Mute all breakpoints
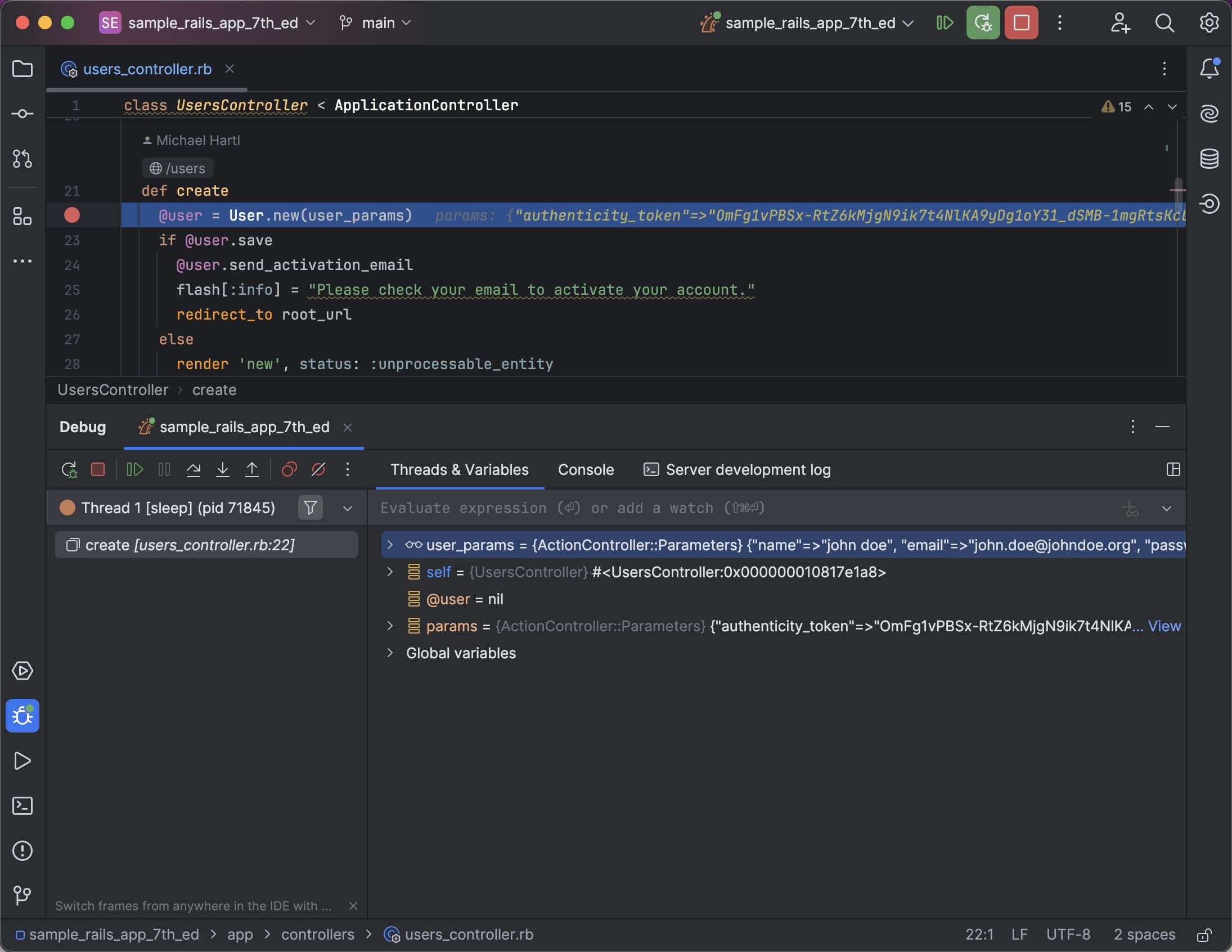 (318, 469)
